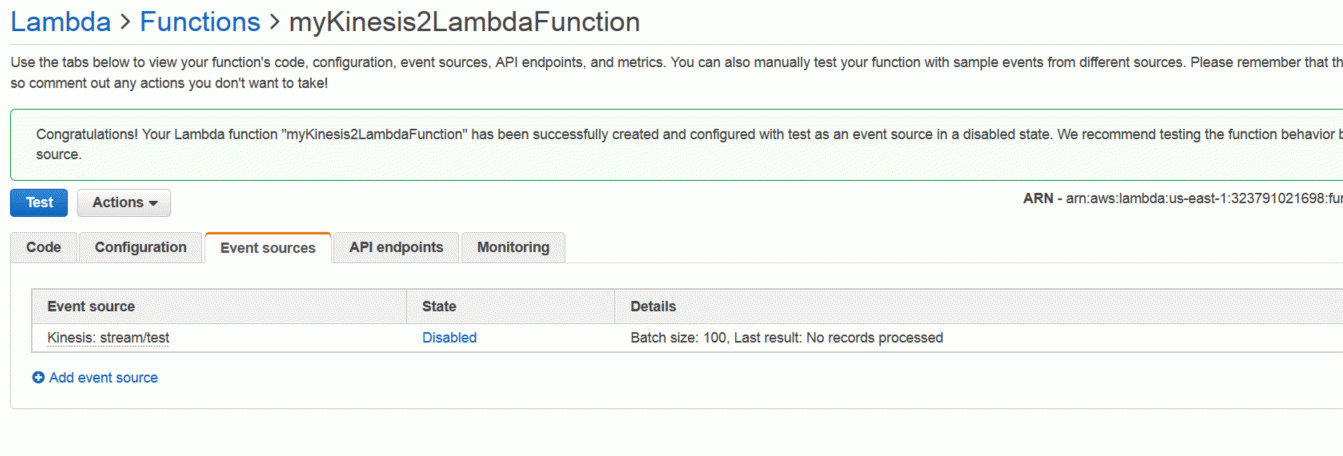This screenshot has width=1343, height=456.
Task: Go to the API endpoints tab
Action: (396, 247)
